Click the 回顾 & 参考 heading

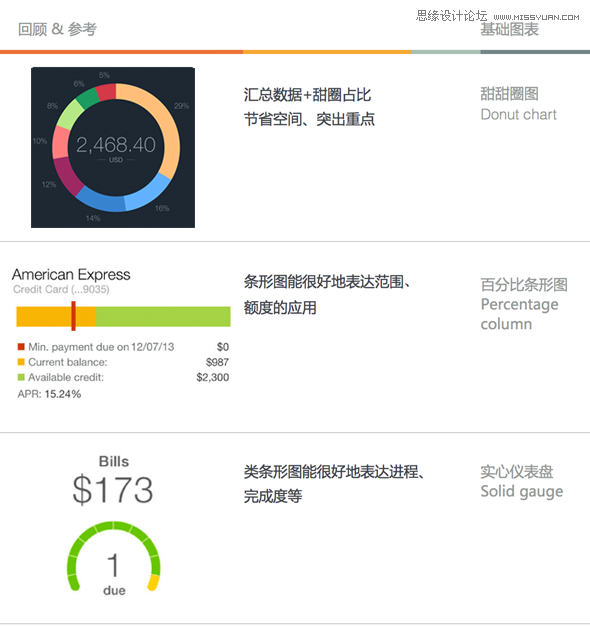(57, 29)
